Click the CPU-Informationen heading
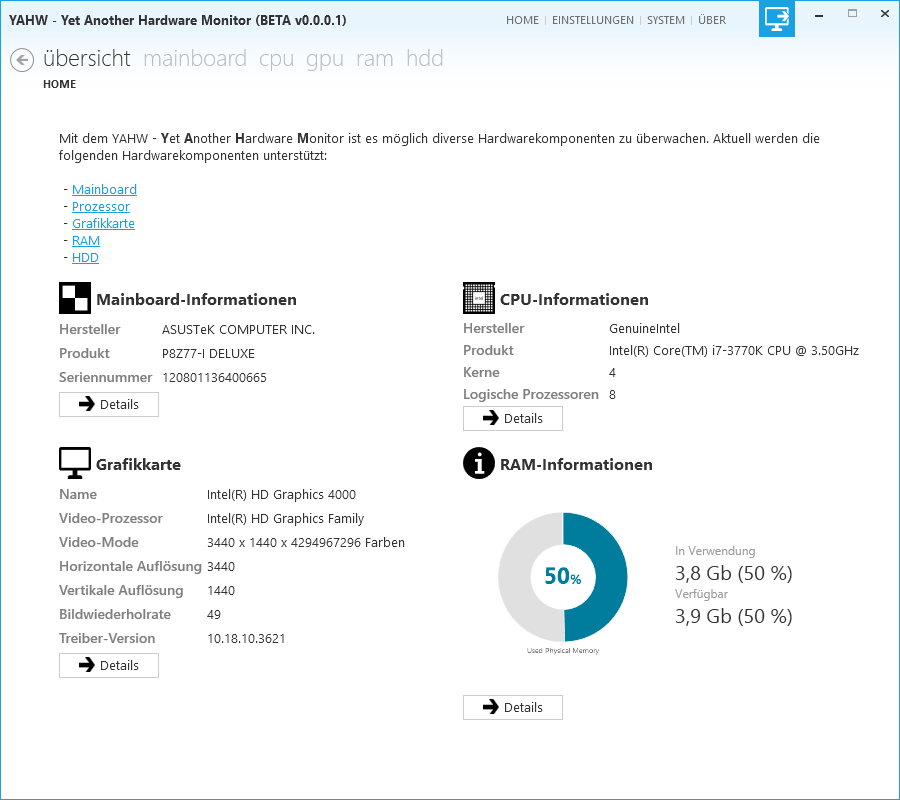 (x=574, y=300)
